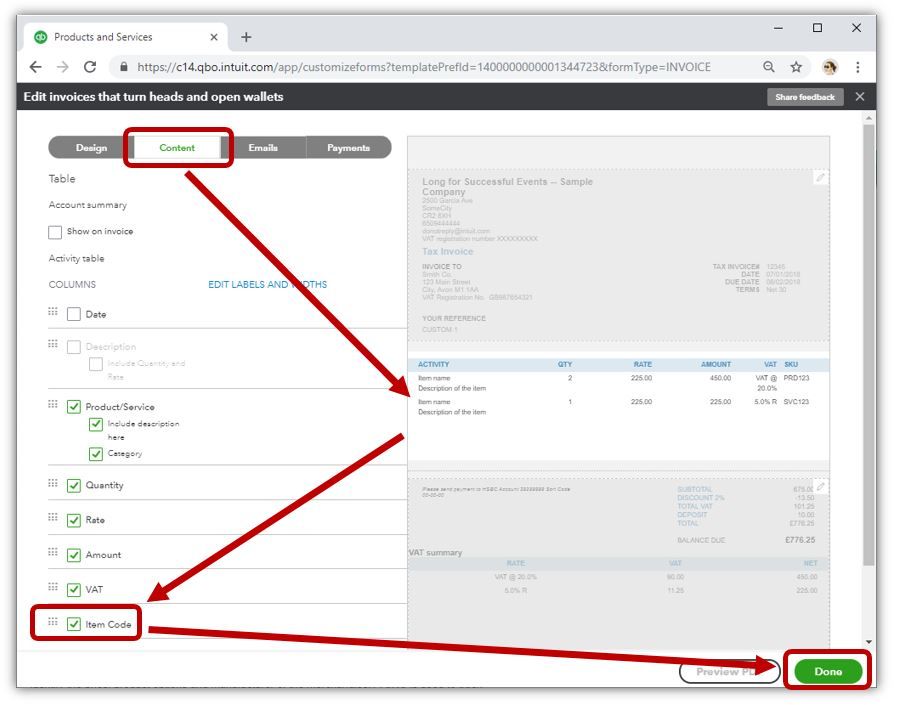This screenshot has height=705, width=898.
Task: Click the pencil edit icon on invoice header
Action: 820,178
